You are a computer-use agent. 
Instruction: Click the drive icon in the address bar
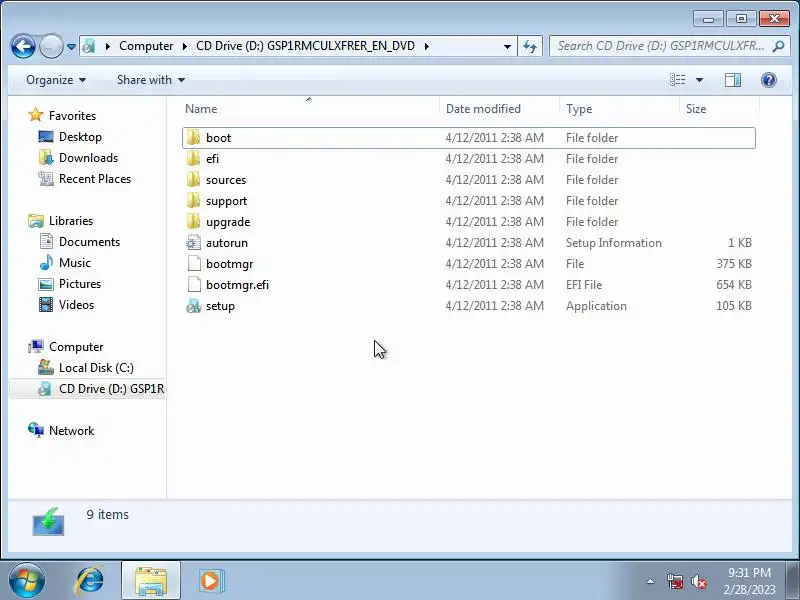tap(89, 46)
